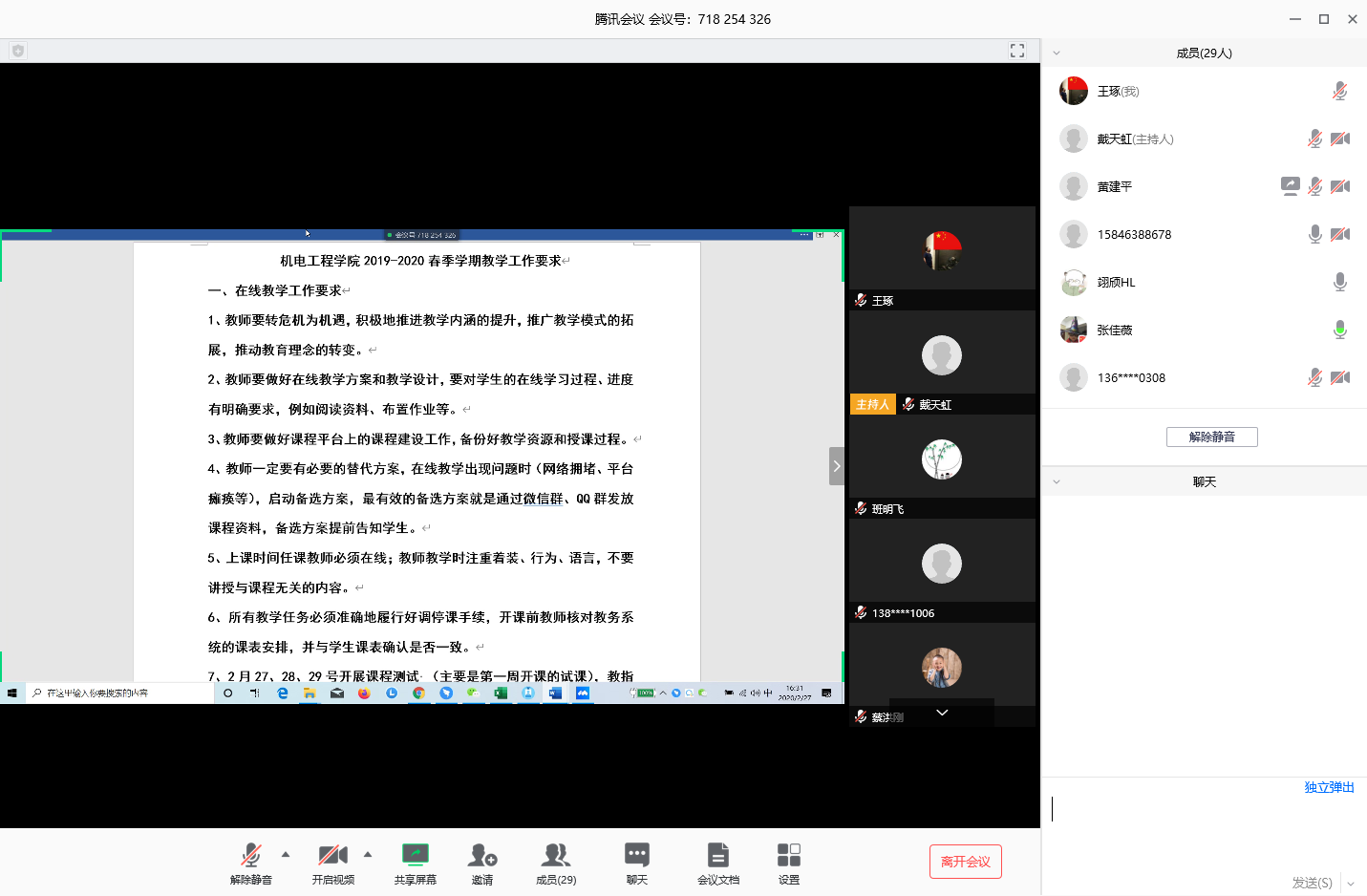Open Meeting Documents (会议文档)
This screenshot has height=896, width=1367.
pos(718,855)
